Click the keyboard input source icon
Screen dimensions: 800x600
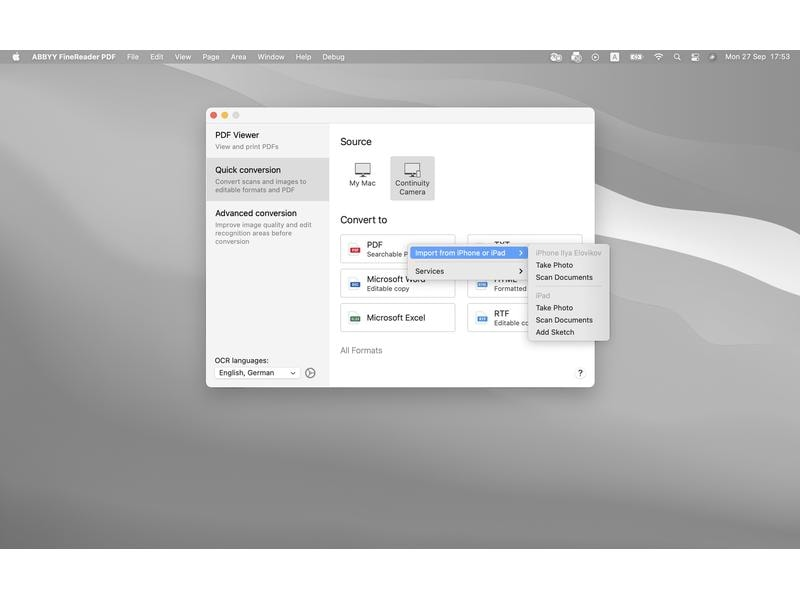(615, 57)
